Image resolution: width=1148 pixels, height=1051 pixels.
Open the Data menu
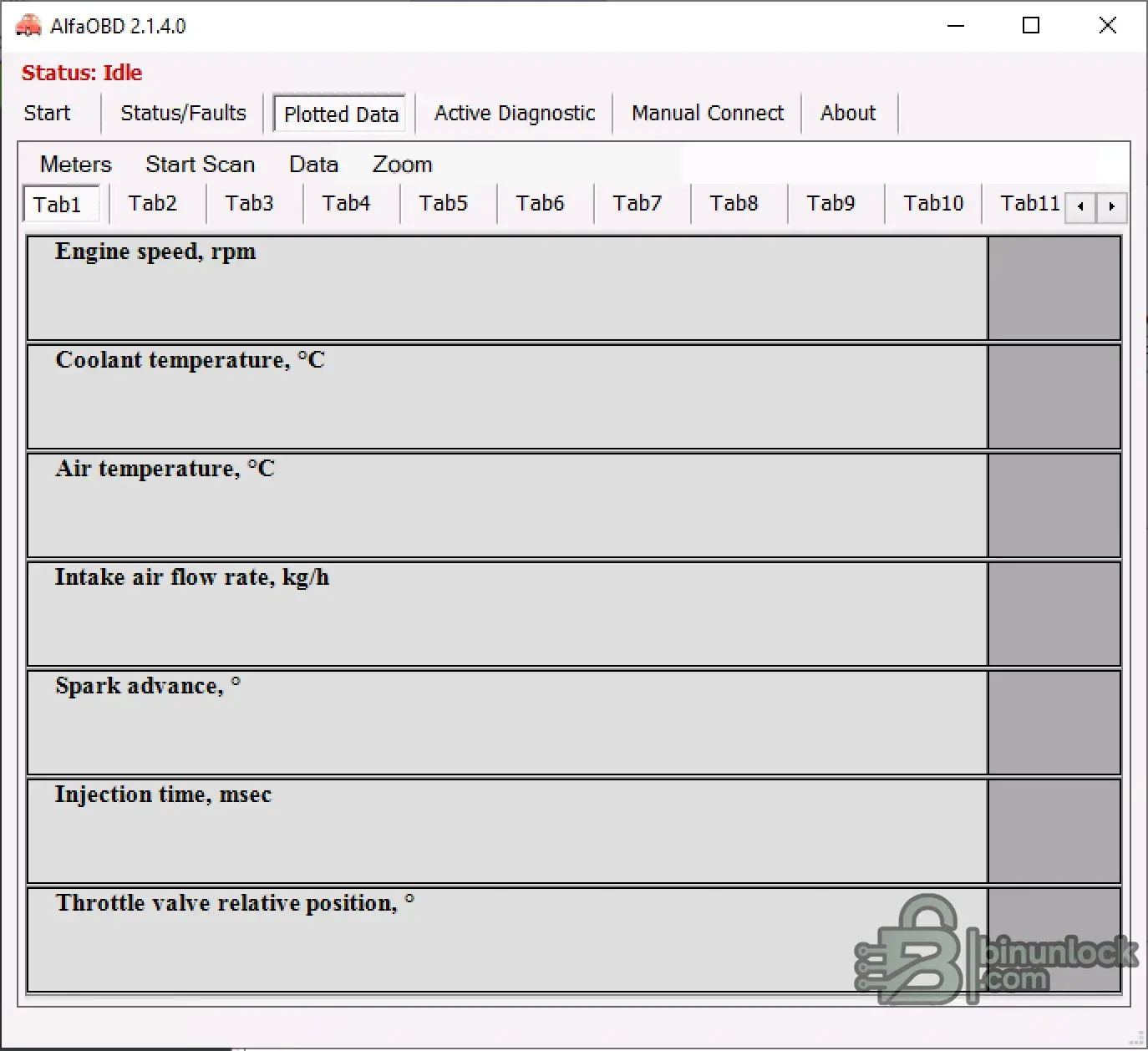[x=313, y=165]
